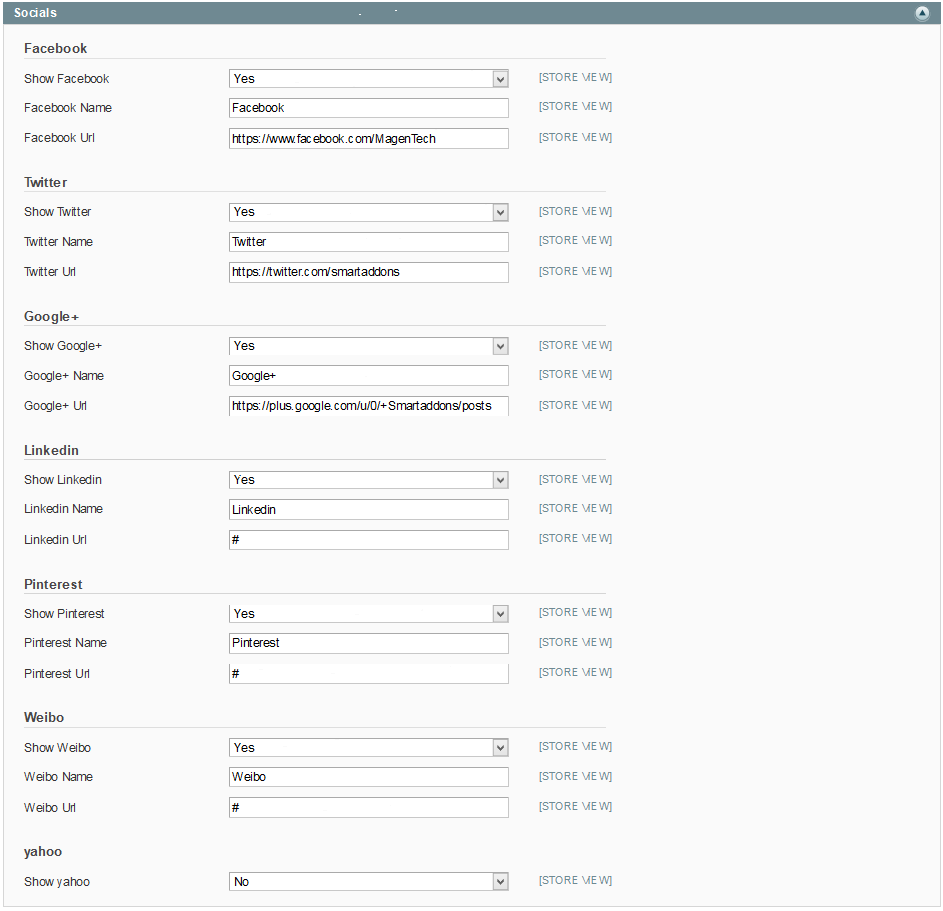Edit the Google+ Url field
The image size is (943, 911).
369,406
